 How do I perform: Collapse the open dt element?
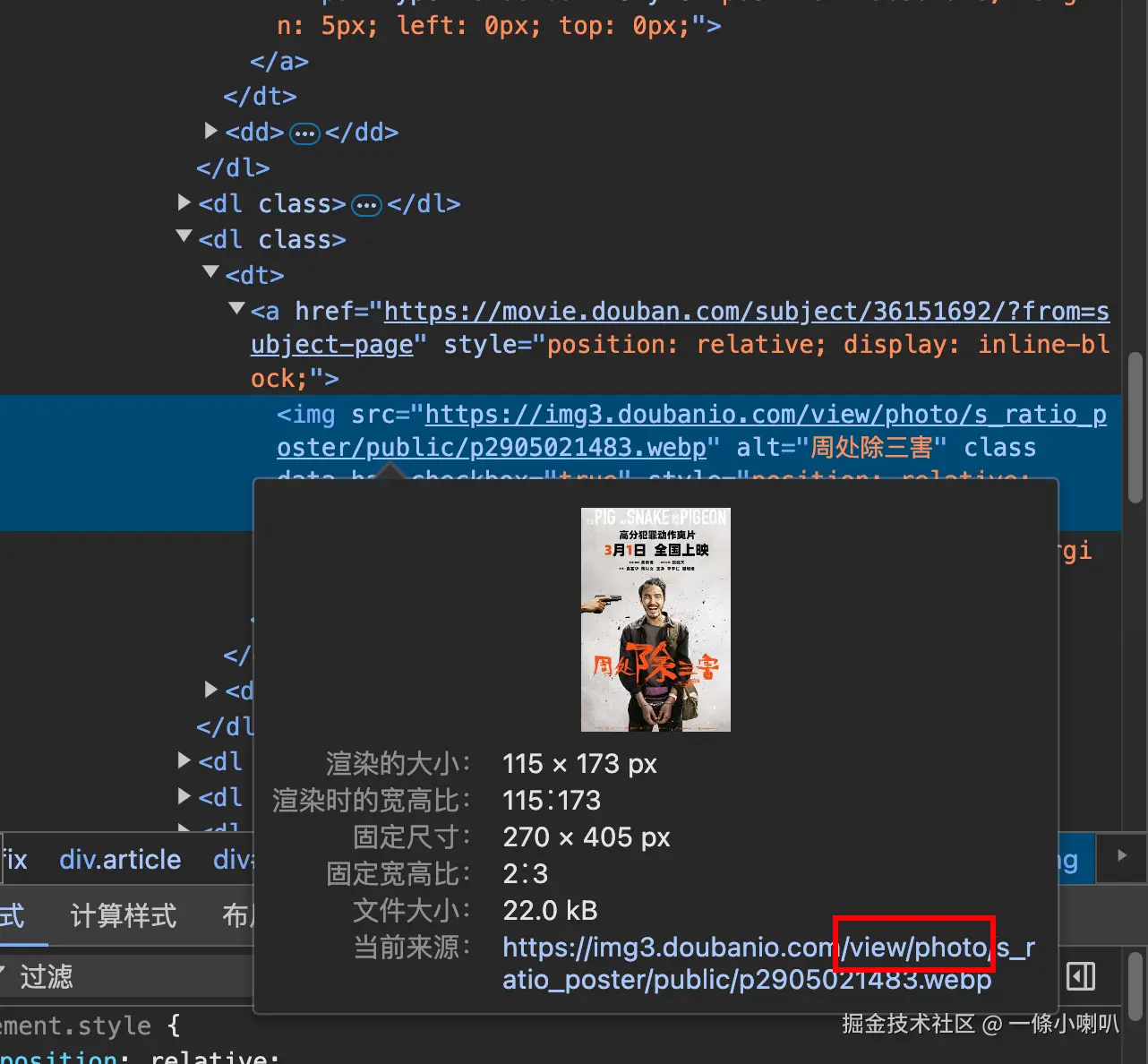point(211,271)
